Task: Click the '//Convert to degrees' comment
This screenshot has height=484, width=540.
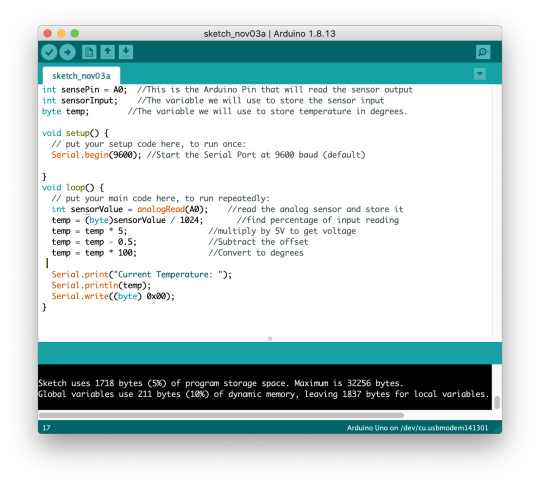Action: pos(256,253)
